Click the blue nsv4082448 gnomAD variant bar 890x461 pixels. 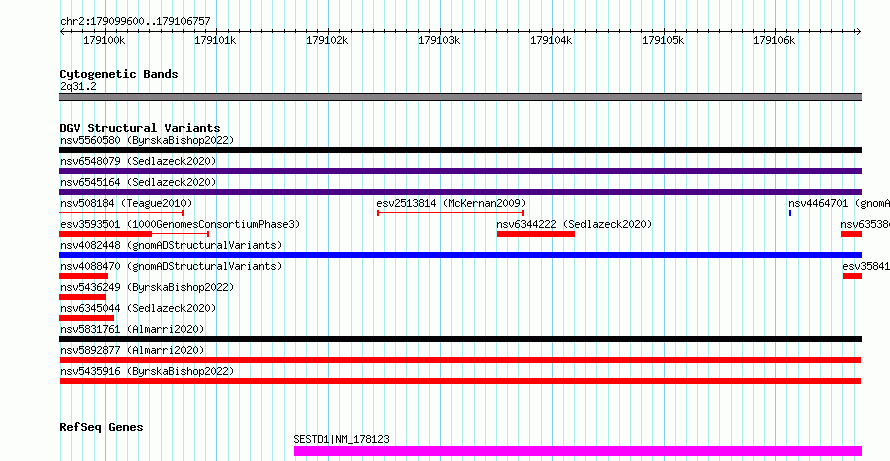tap(460, 255)
